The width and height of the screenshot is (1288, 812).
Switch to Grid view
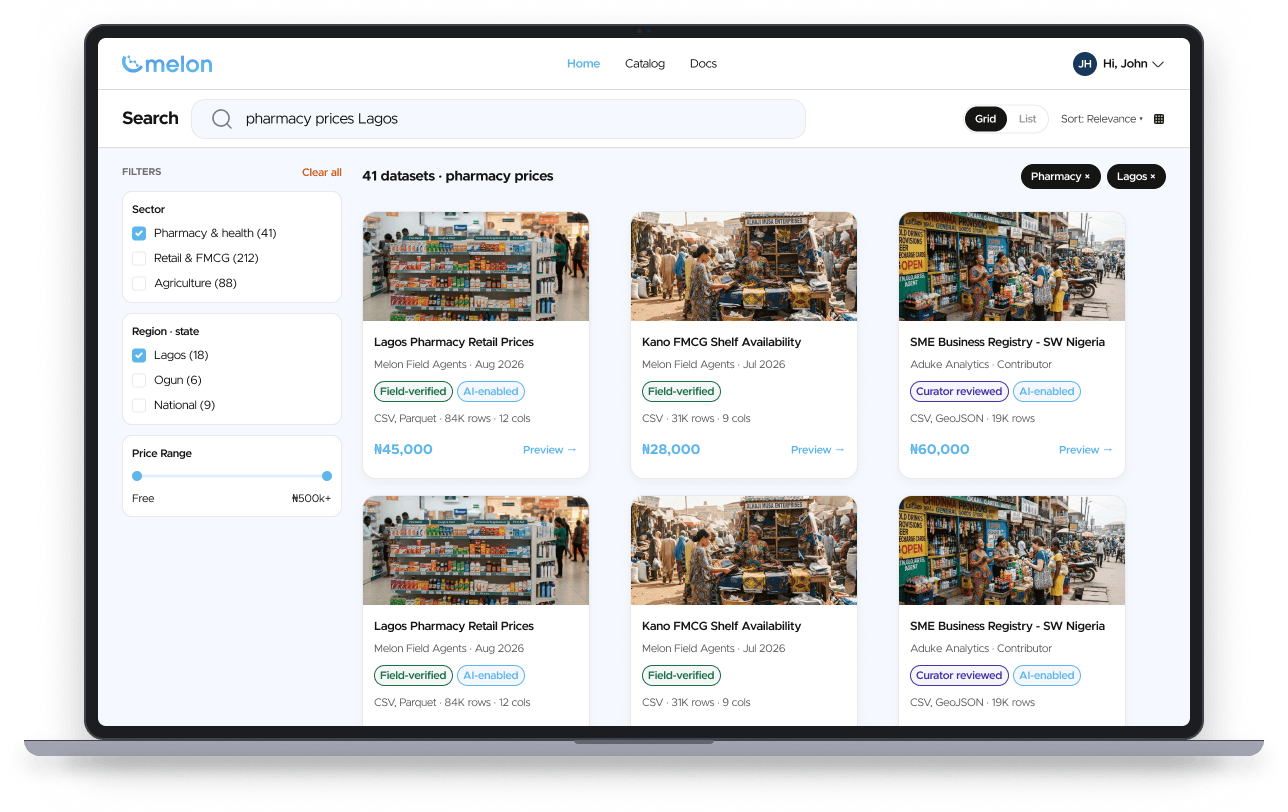tap(986, 119)
